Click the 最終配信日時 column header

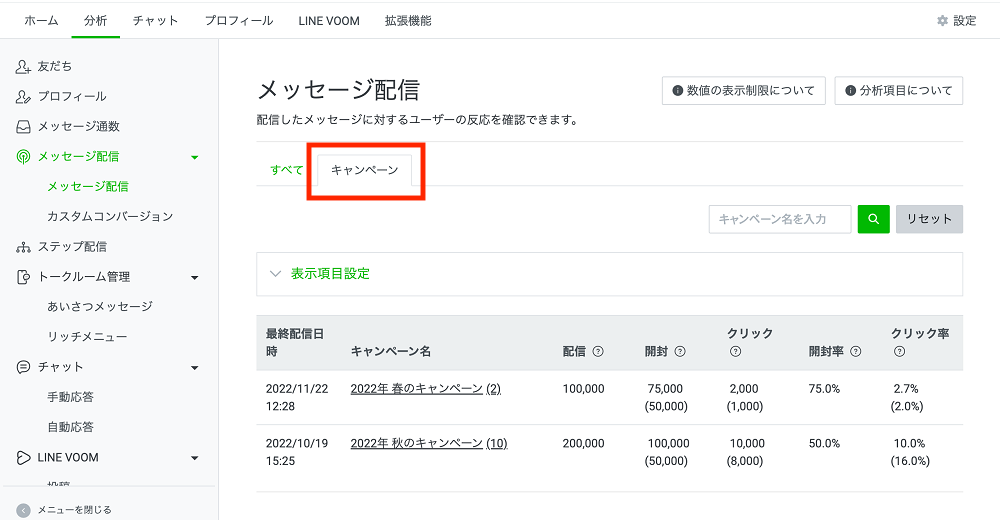[295, 343]
